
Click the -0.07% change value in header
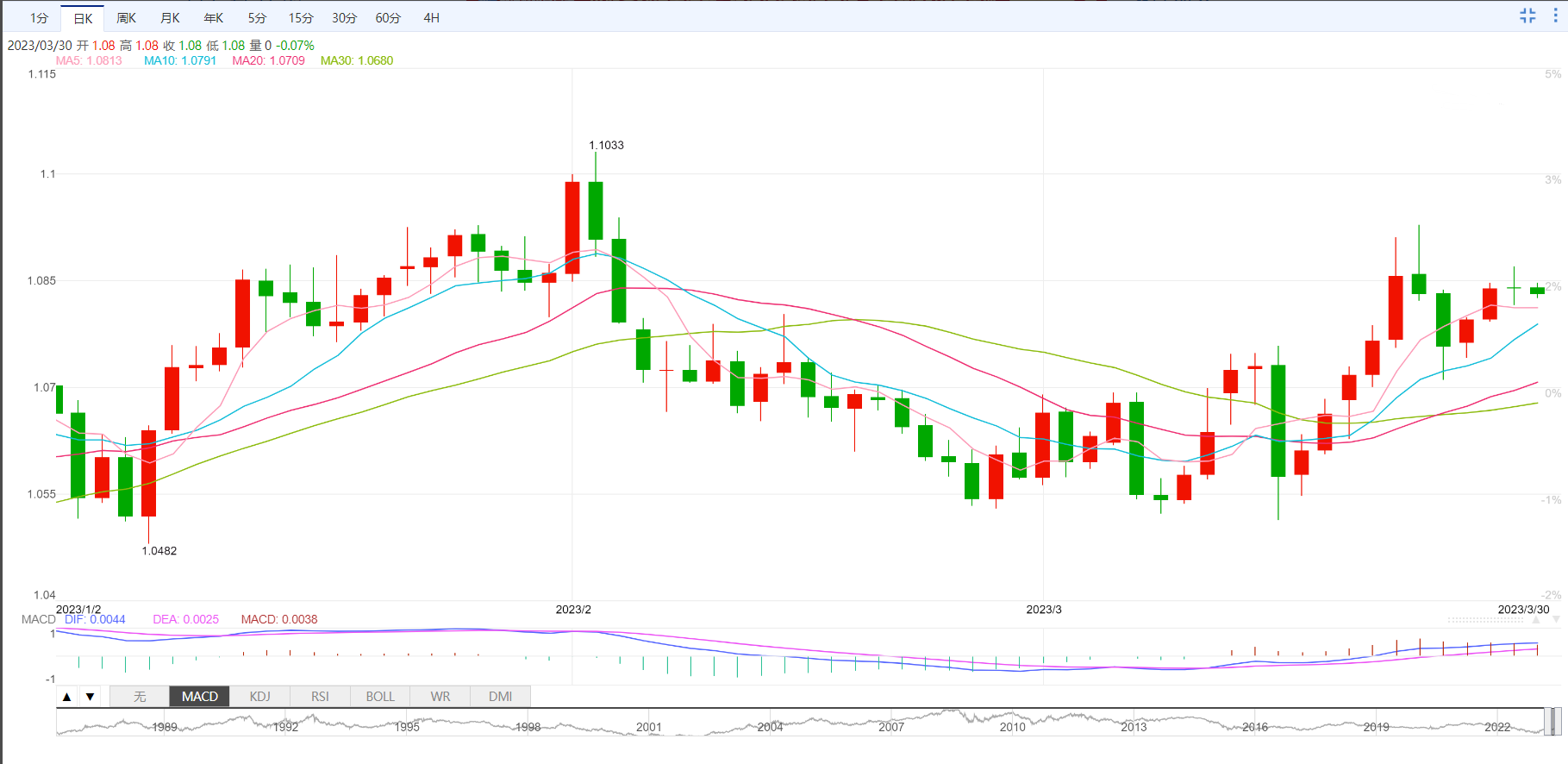point(295,45)
